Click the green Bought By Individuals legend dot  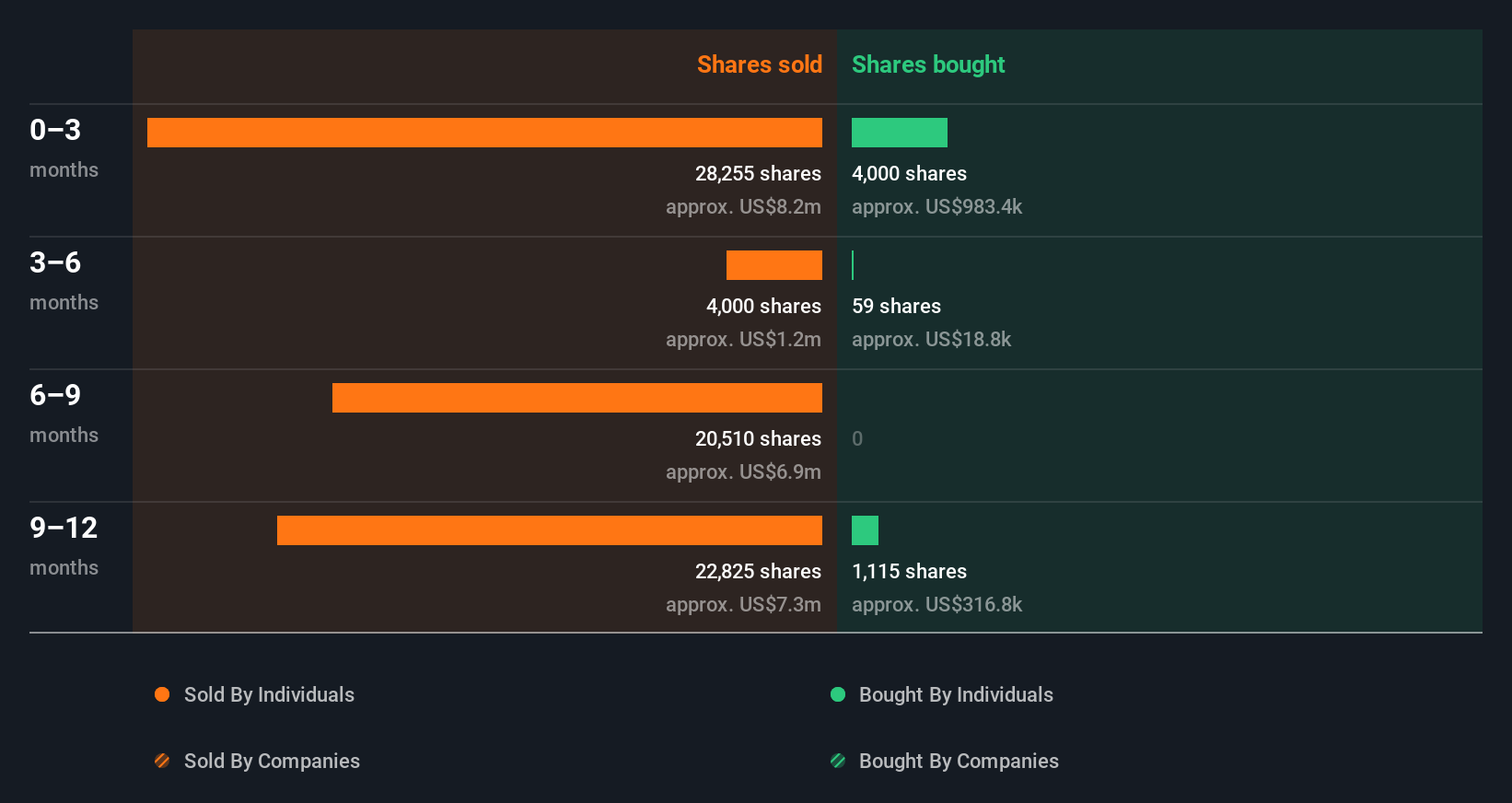coord(838,694)
